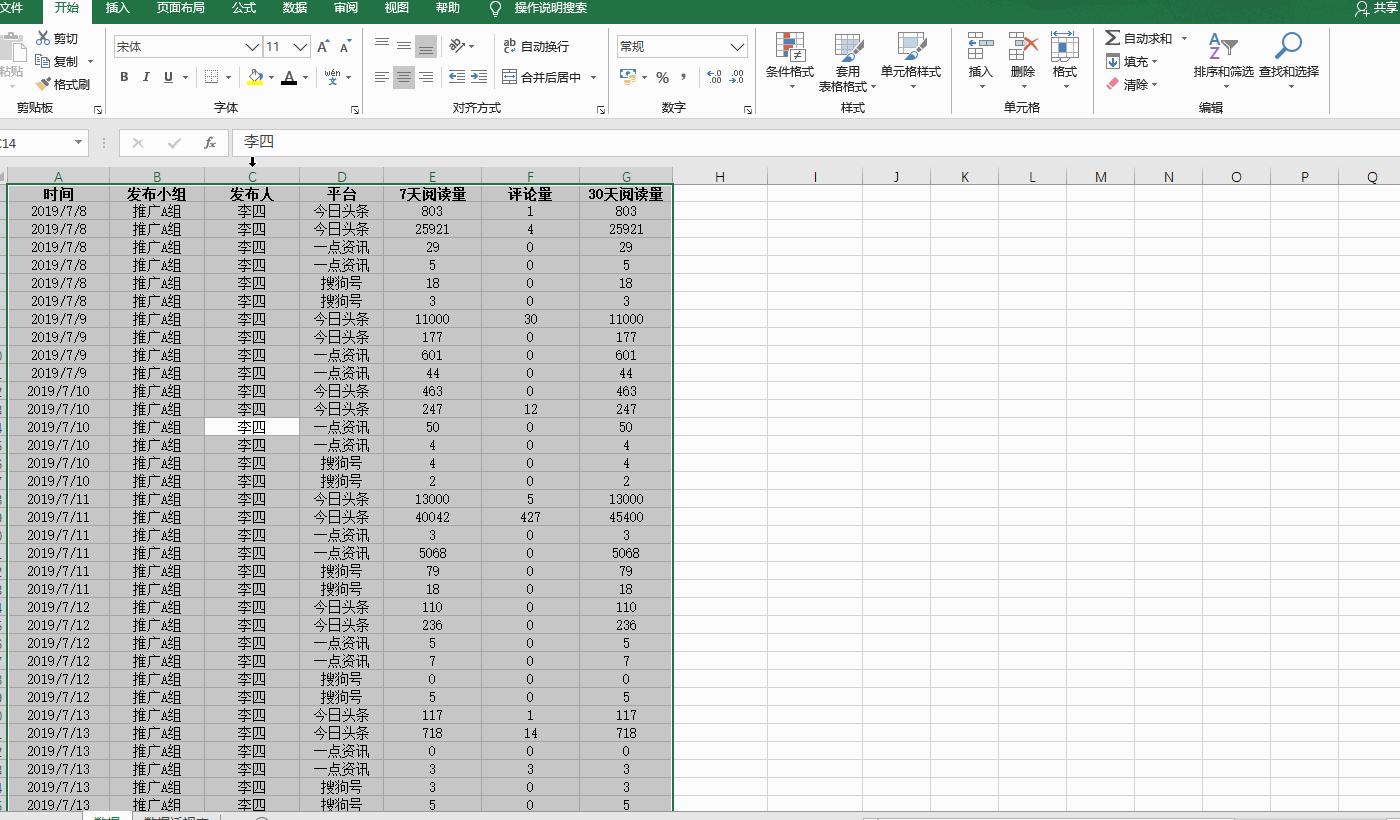Viewport: 1400px width, 820px height.
Task: Apply cell borders icon
Action: pyautogui.click(x=211, y=77)
